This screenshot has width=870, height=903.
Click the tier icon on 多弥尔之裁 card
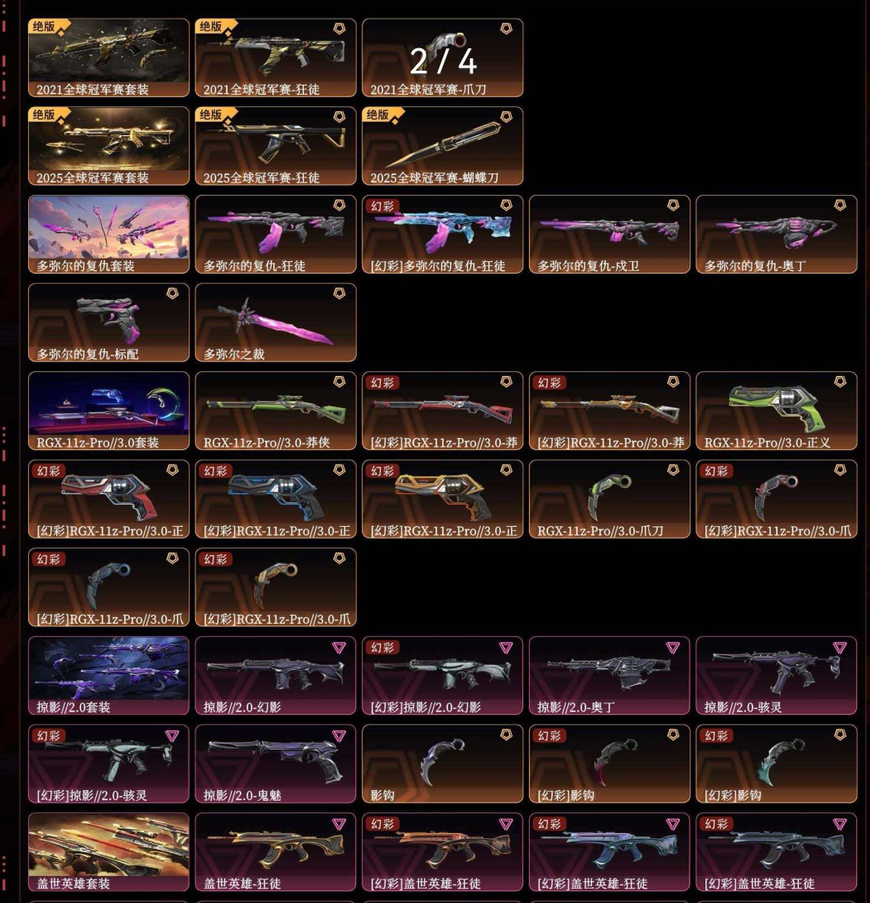coord(339,293)
